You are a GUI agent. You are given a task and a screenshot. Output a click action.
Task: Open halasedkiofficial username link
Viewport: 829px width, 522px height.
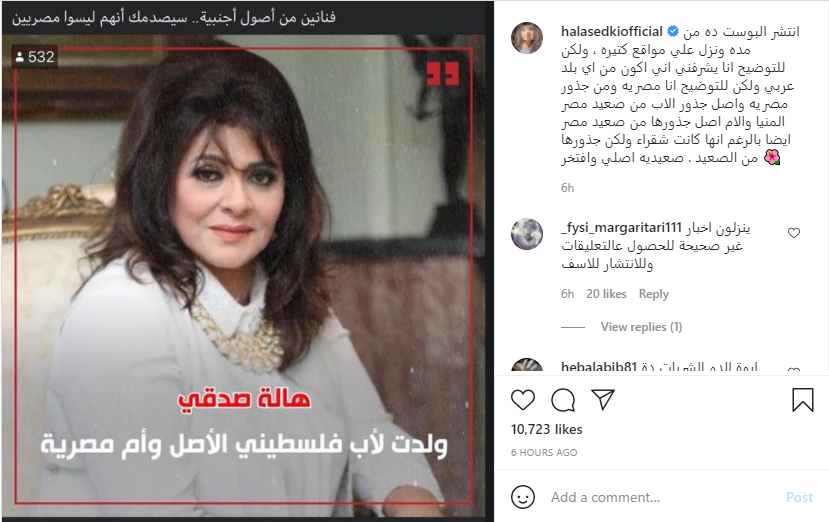coord(612,31)
